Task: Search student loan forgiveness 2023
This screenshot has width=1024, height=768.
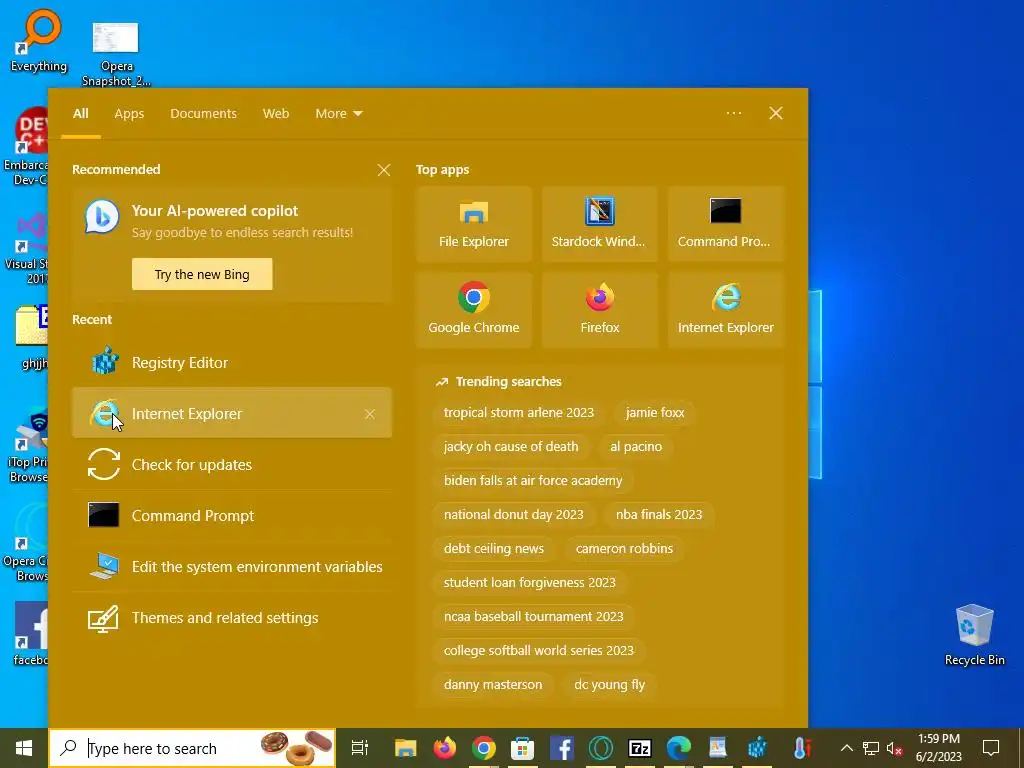Action: pos(530,583)
